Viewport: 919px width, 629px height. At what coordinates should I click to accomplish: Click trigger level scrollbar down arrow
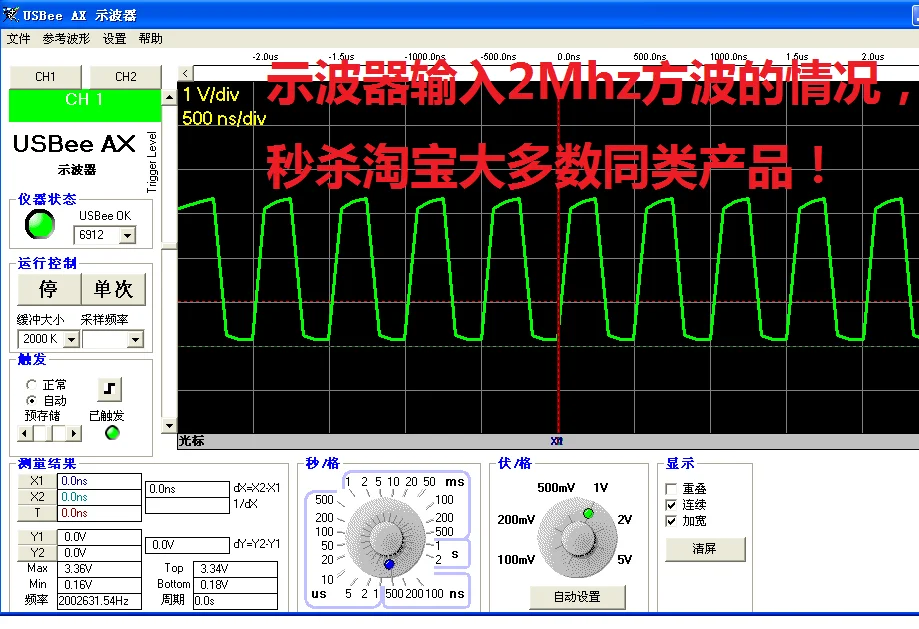pos(169,426)
